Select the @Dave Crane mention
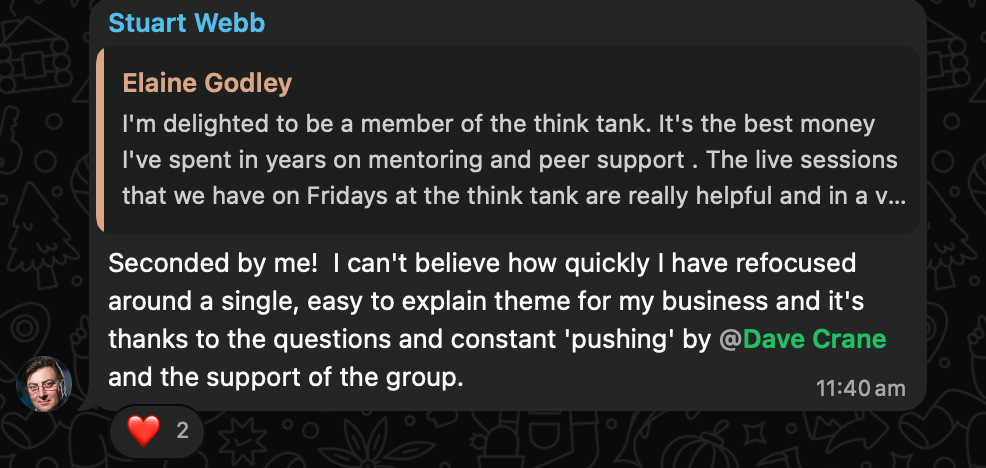This screenshot has width=986, height=468. click(803, 340)
